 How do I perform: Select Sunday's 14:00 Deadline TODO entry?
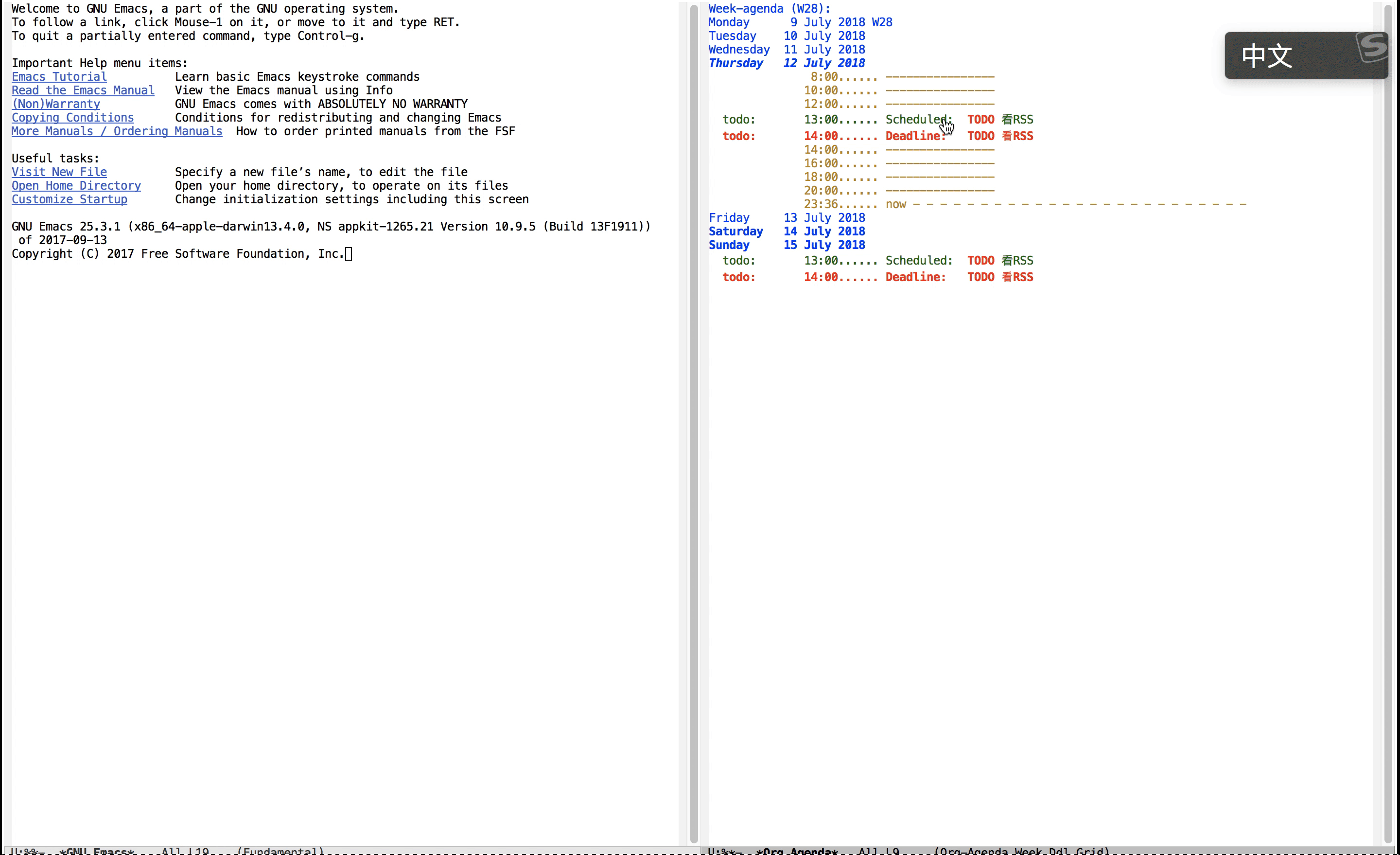pos(1000,277)
